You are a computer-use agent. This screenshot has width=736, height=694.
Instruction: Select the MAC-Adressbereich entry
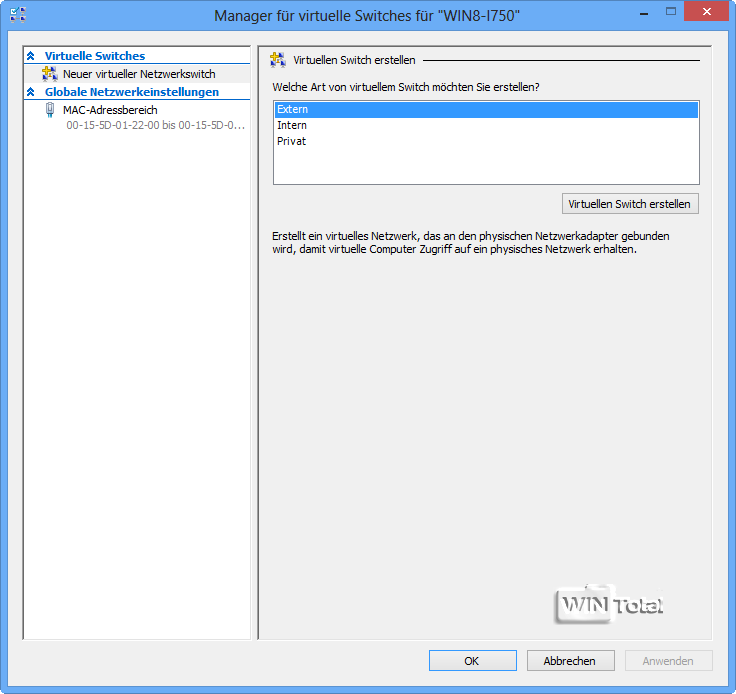tap(110, 110)
